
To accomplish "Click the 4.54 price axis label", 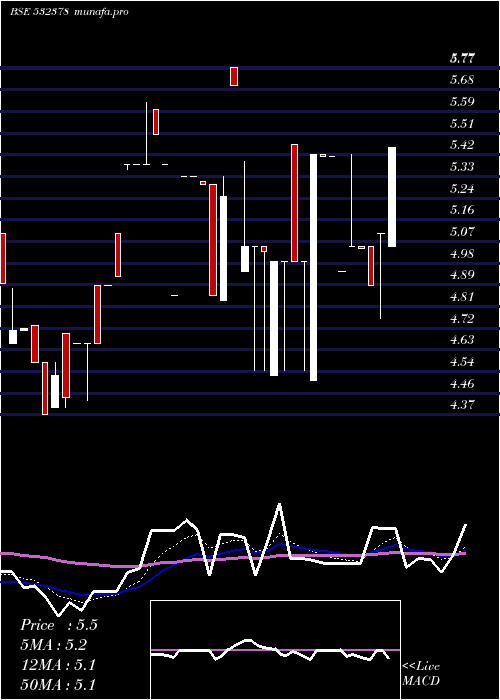I will tap(462, 362).
